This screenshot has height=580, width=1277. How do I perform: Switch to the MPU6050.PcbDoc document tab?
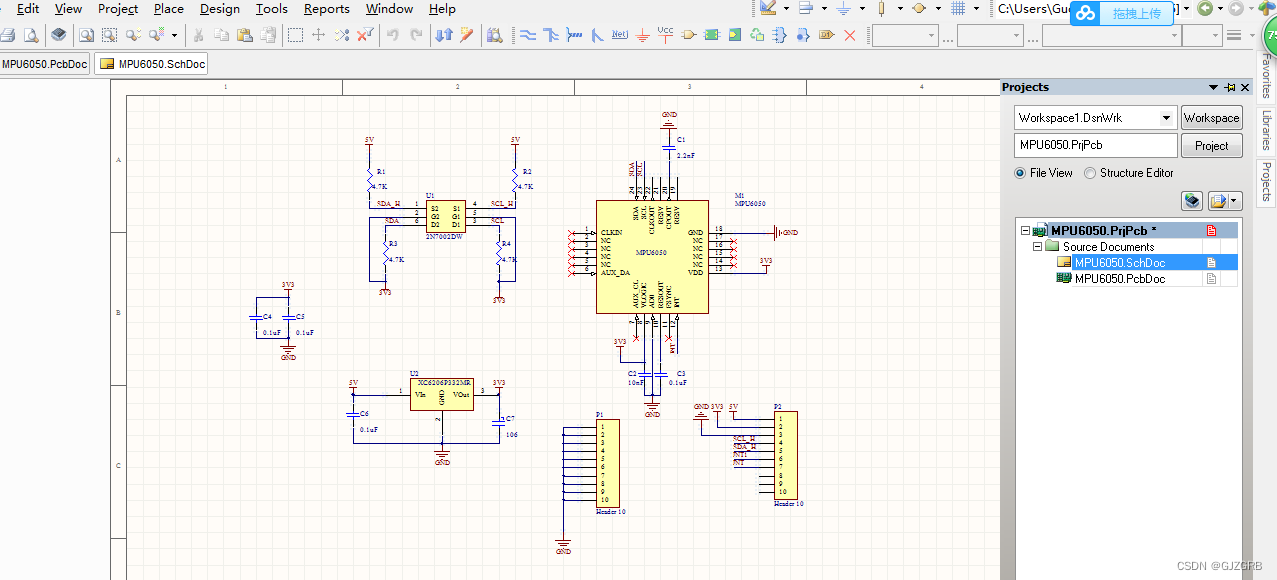[44, 64]
